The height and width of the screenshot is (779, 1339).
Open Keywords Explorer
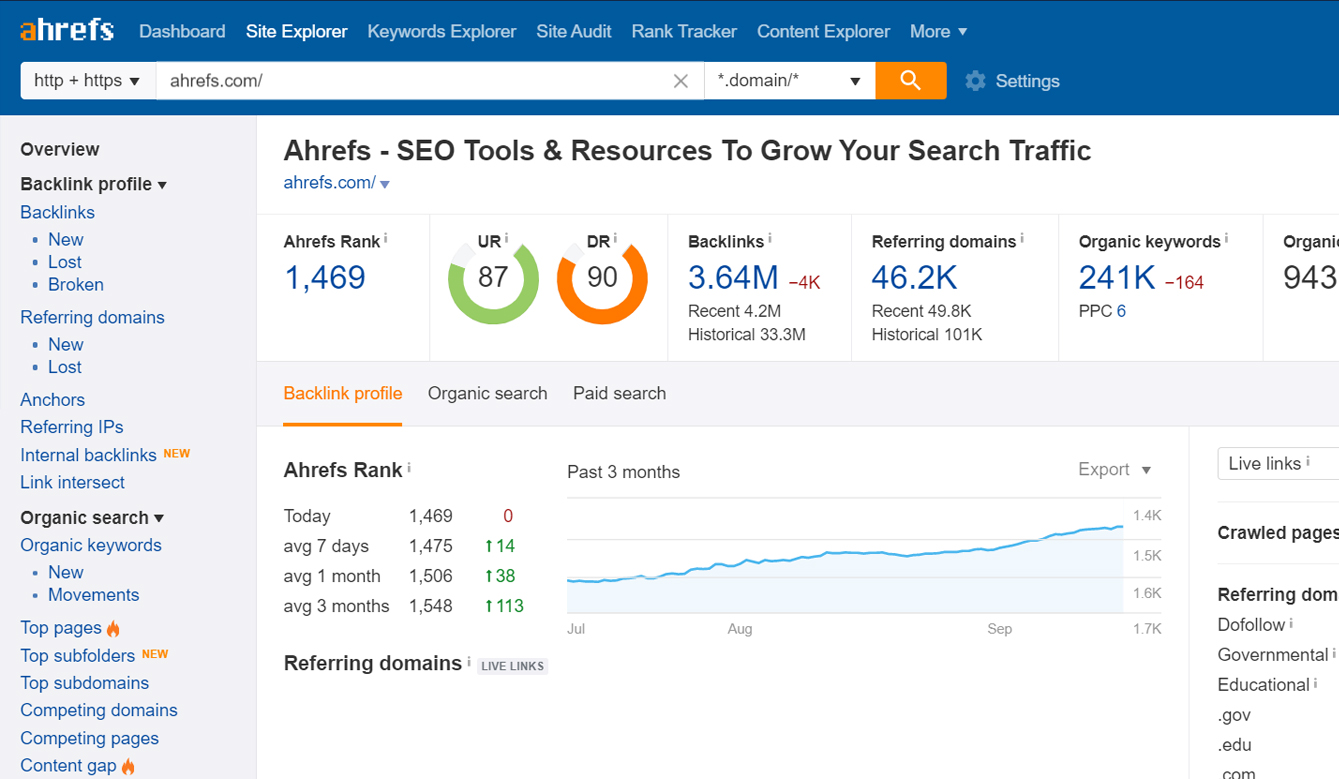(442, 31)
